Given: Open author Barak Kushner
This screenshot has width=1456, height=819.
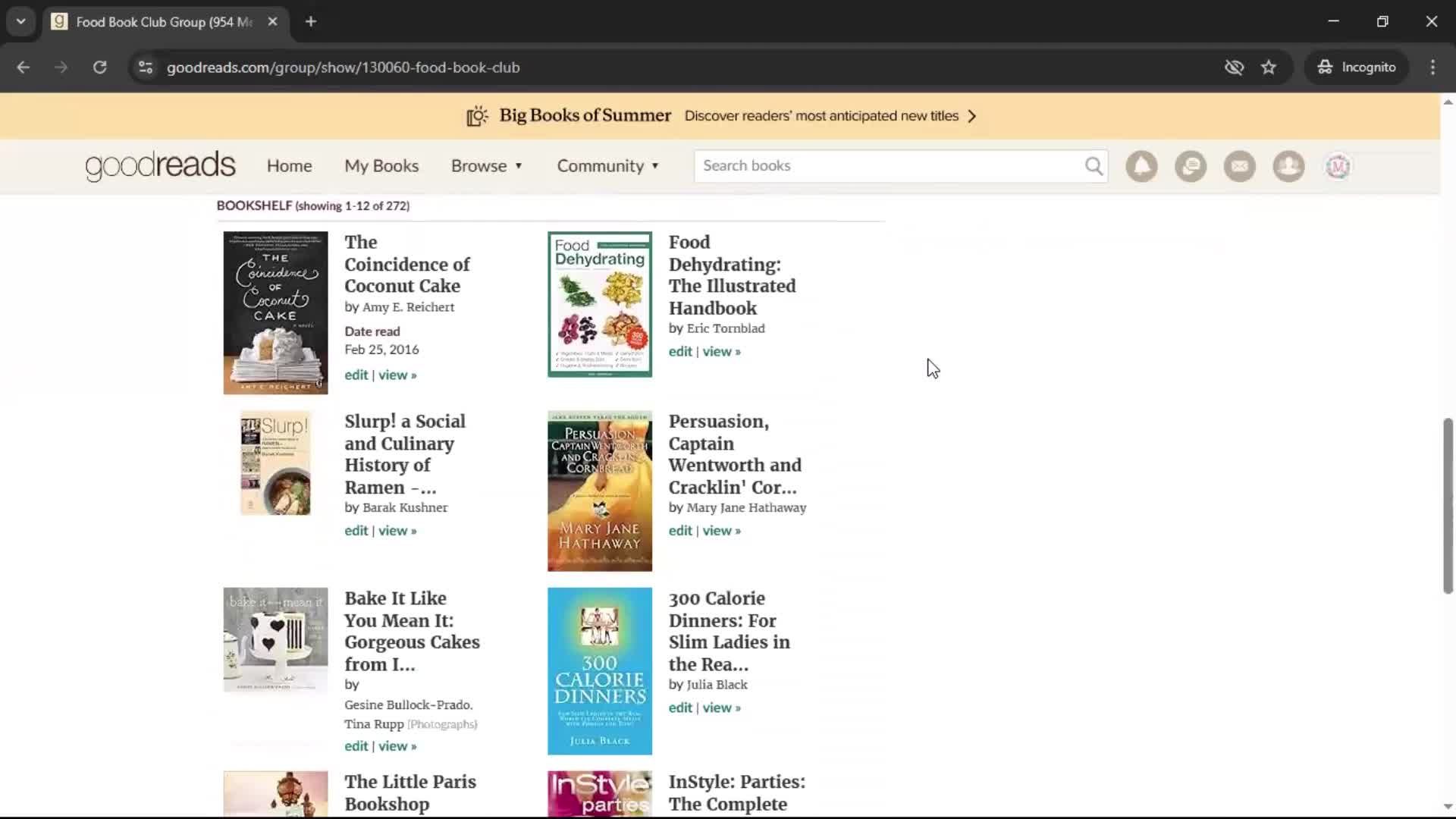Looking at the screenshot, I should pos(405,507).
